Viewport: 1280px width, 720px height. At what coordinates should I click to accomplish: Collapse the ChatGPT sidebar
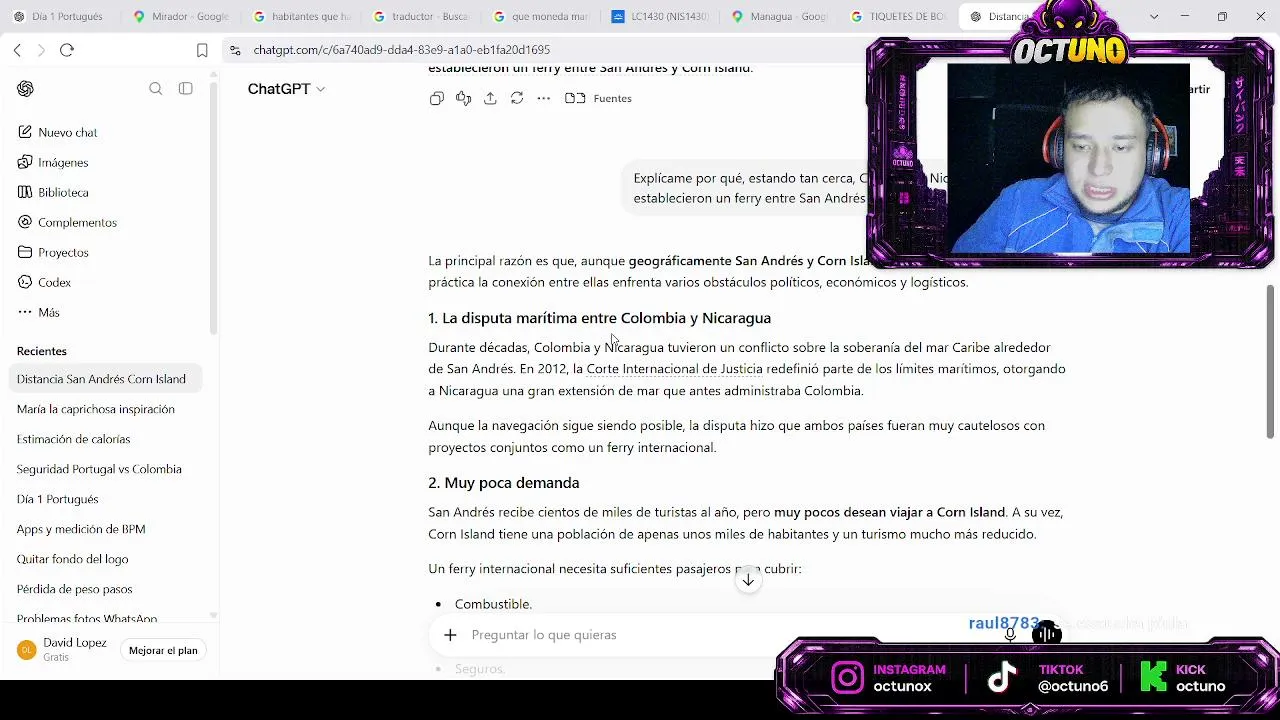(x=186, y=89)
